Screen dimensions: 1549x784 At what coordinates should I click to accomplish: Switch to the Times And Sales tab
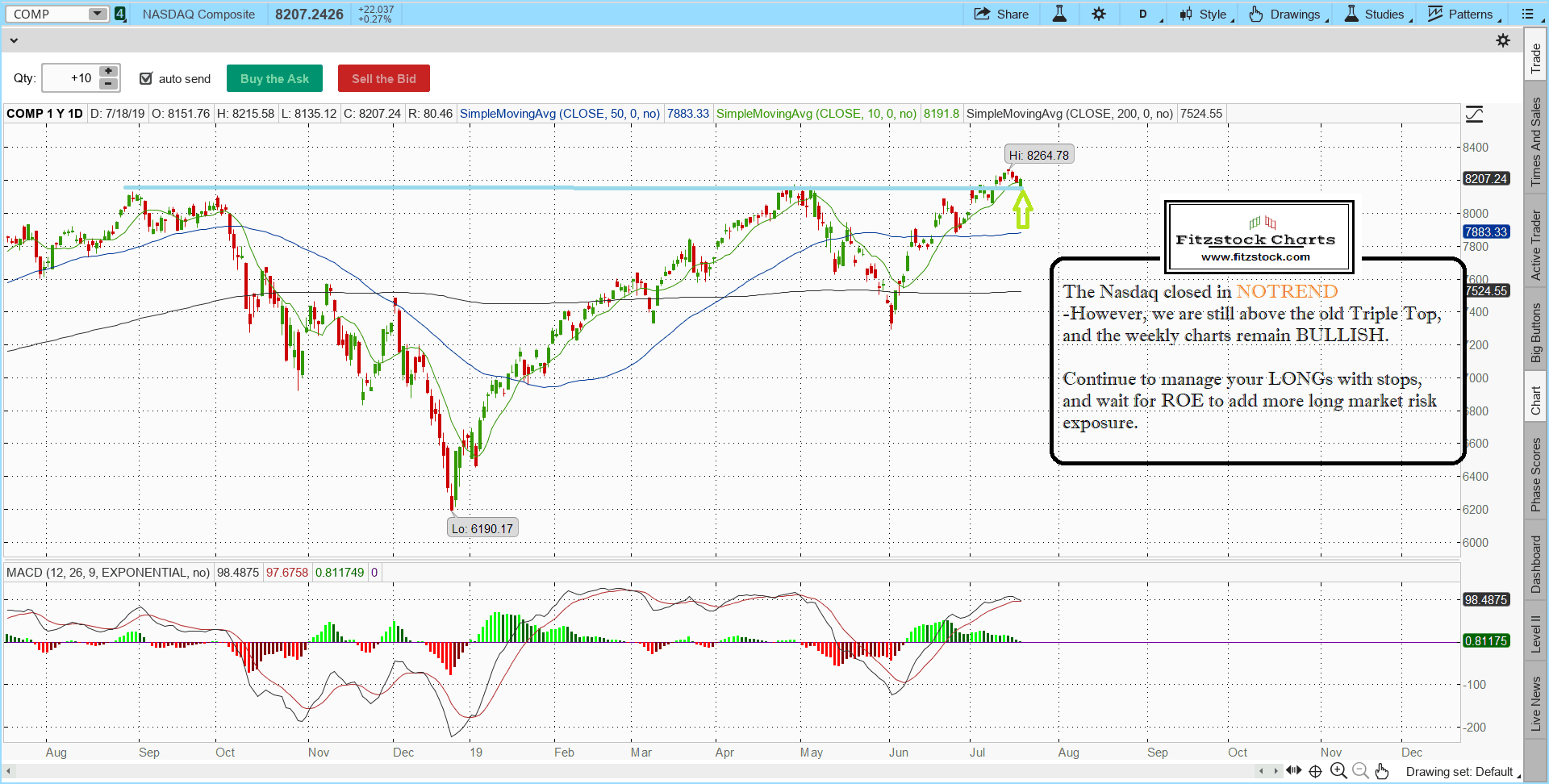click(1535, 142)
